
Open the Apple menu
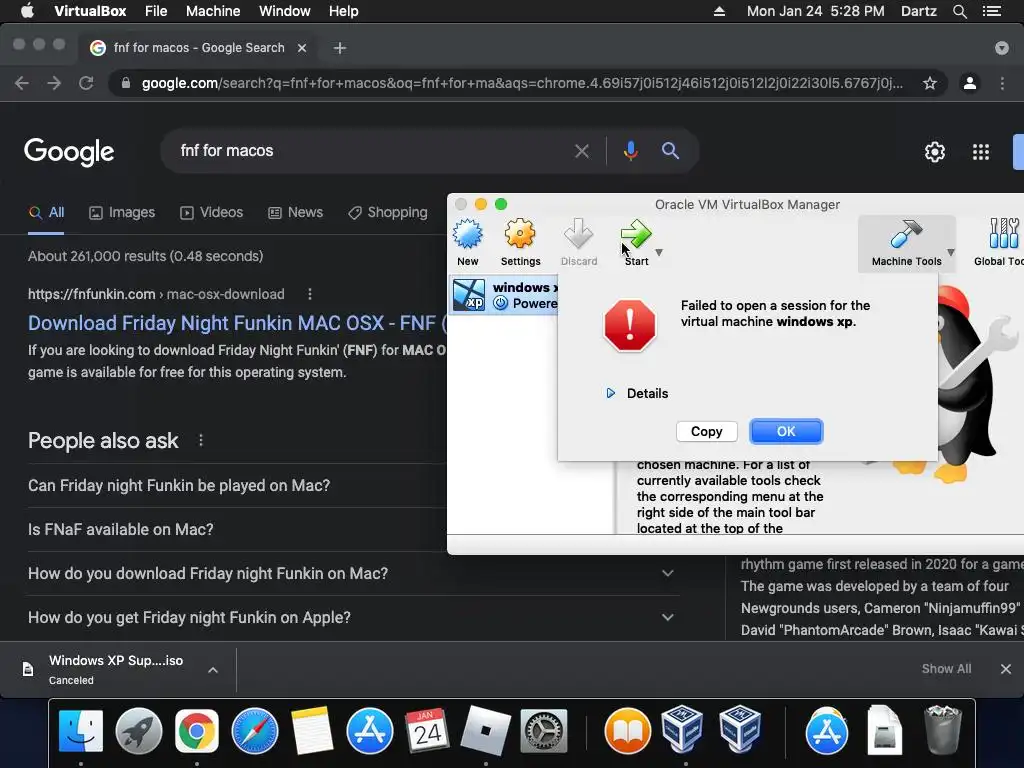pyautogui.click(x=27, y=11)
